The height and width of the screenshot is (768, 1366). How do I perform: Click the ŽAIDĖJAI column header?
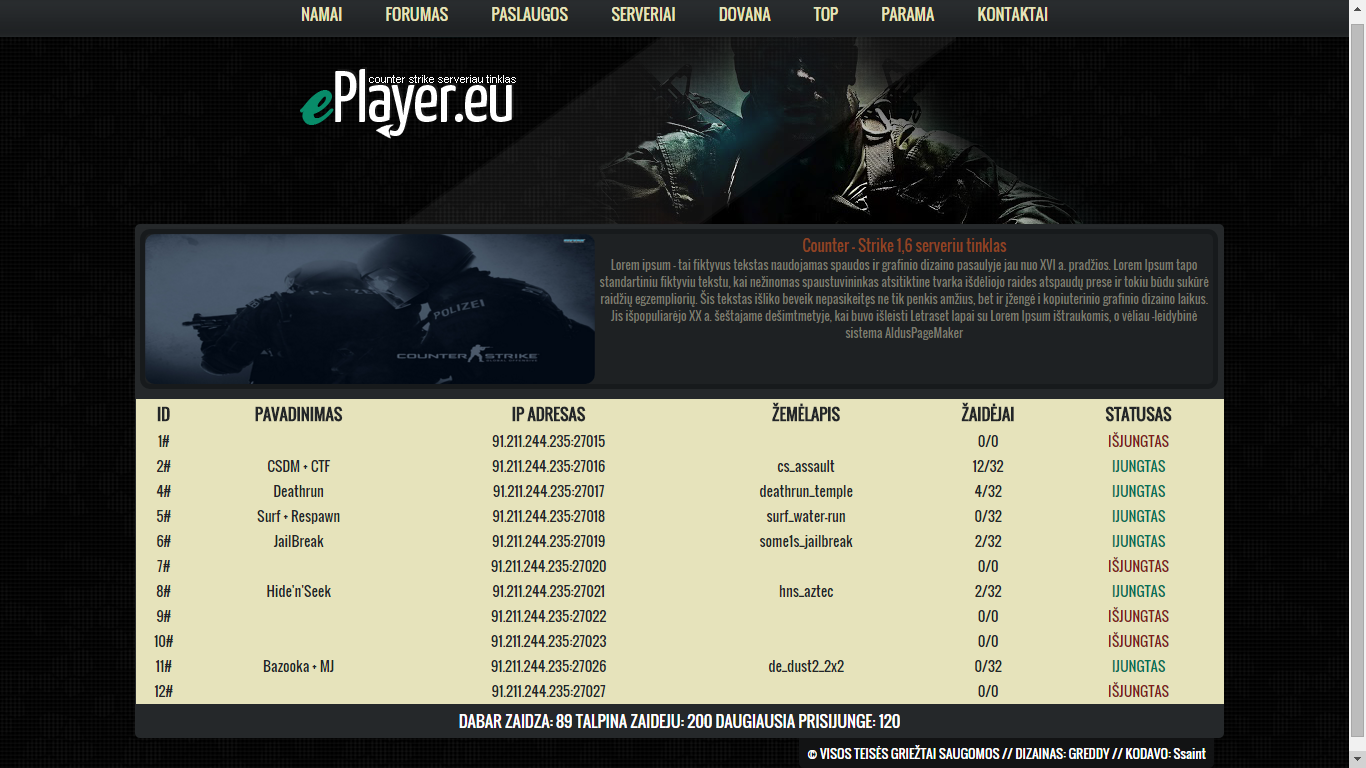coord(988,414)
